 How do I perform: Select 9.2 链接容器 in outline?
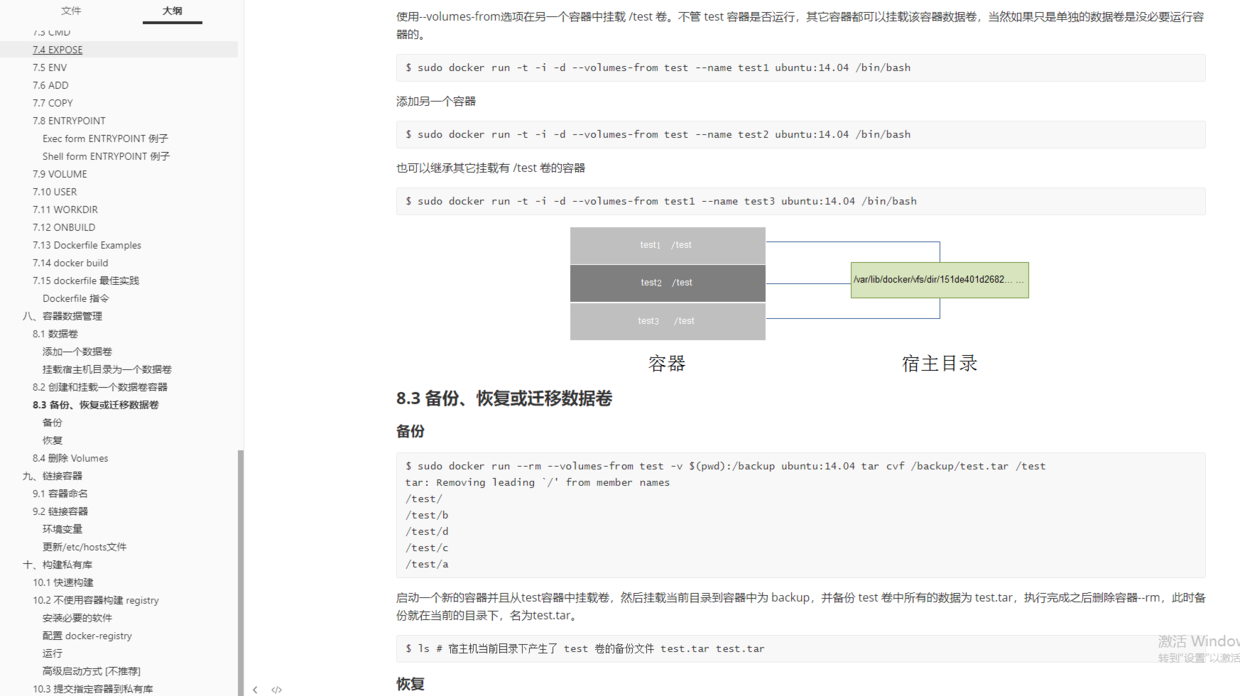coord(60,512)
